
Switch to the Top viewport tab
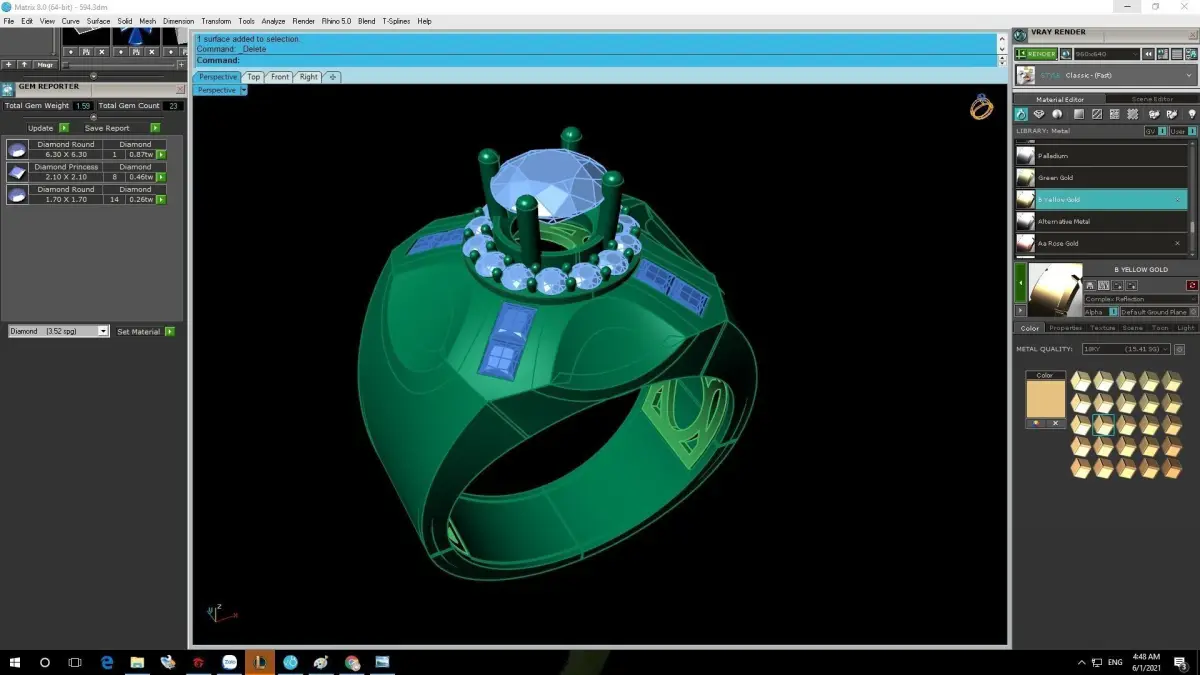point(254,77)
